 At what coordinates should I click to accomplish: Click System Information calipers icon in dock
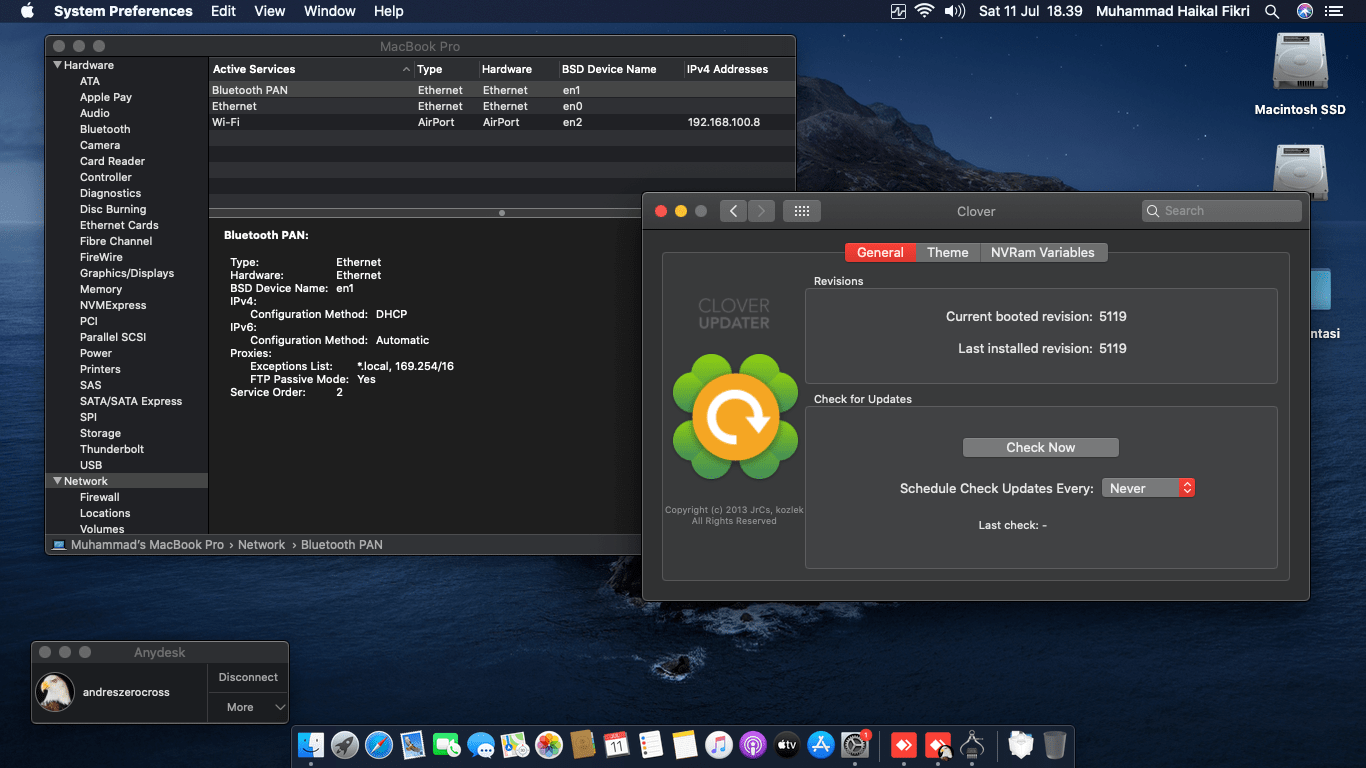[x=972, y=744]
